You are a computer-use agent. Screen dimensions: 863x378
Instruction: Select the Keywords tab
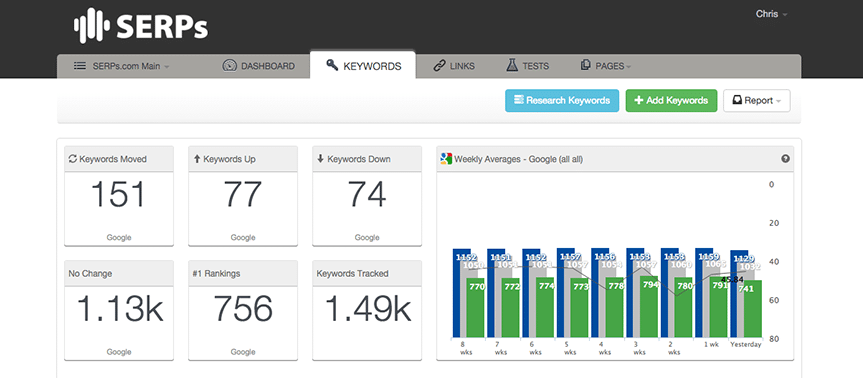tap(363, 66)
